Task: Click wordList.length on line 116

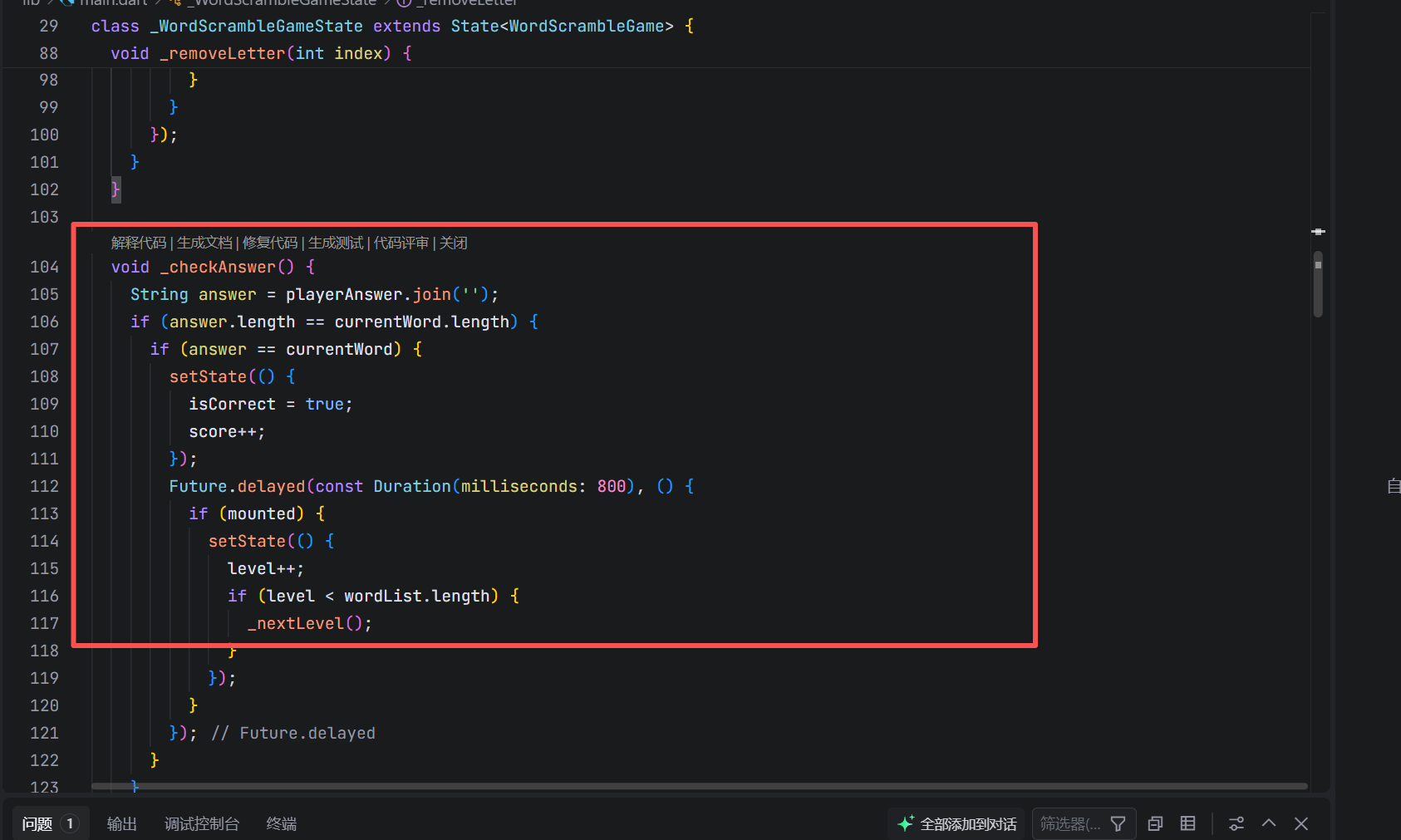Action: click(x=417, y=596)
